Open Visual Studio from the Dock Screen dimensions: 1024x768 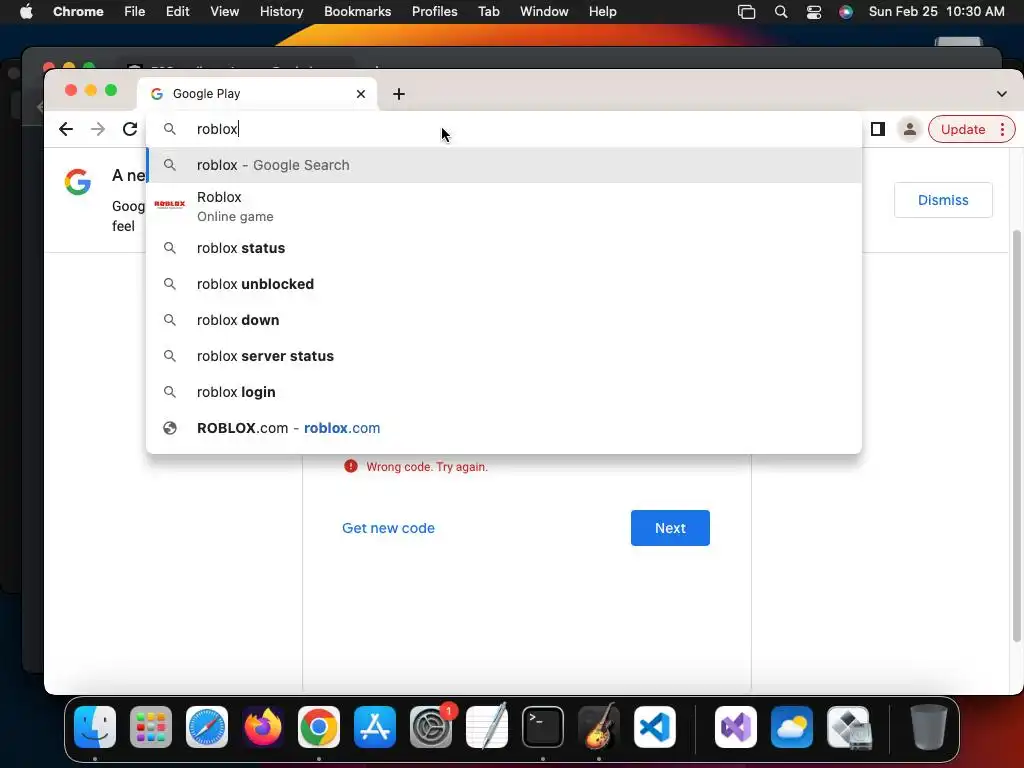click(736, 727)
